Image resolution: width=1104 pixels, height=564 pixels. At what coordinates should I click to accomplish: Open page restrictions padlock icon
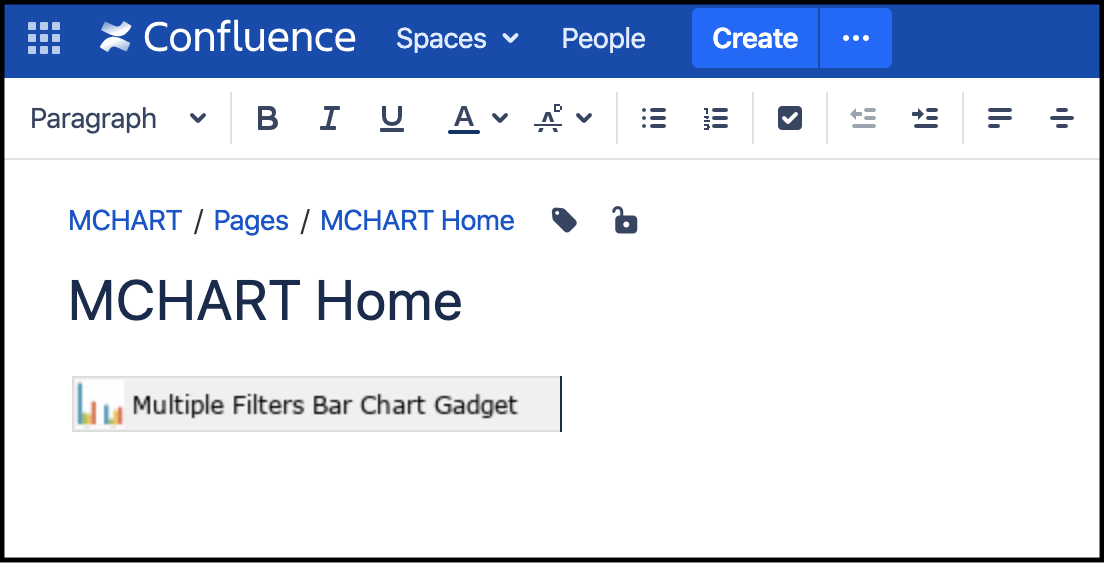[x=625, y=220]
